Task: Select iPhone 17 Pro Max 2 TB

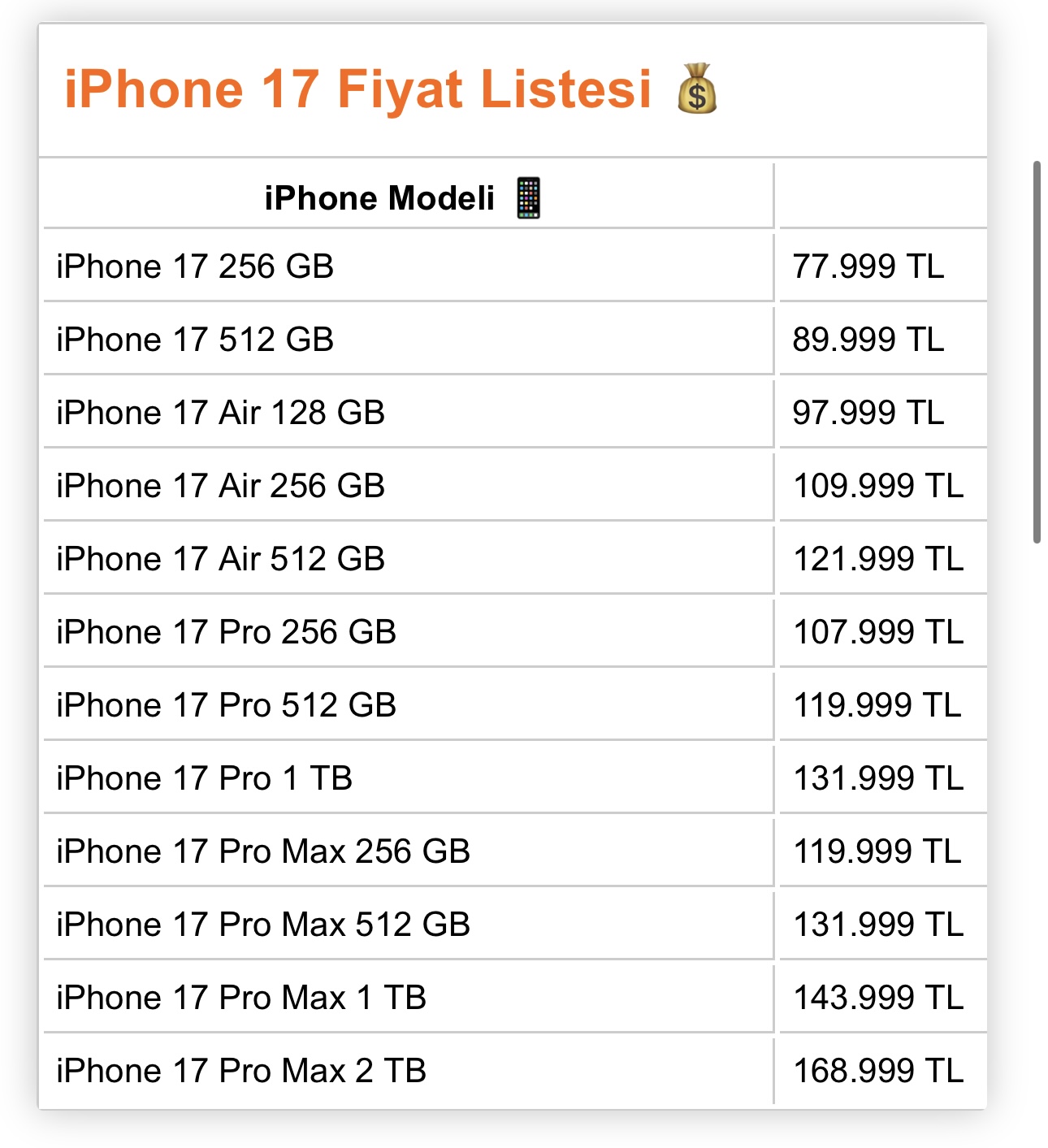Action: click(x=241, y=1071)
